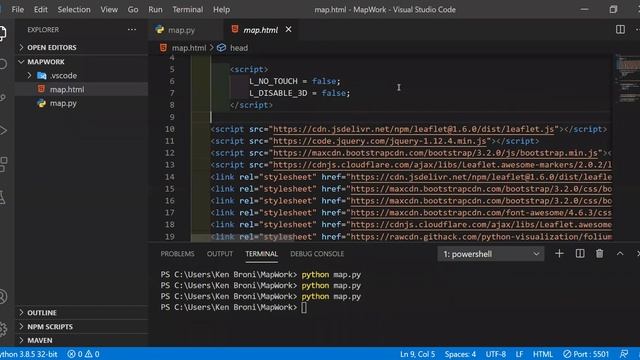Expand the .vscode folder
The height and width of the screenshot is (360, 640).
pos(82,76)
